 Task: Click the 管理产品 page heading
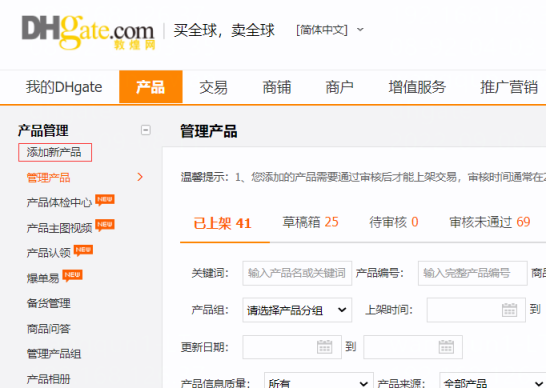tap(209, 132)
